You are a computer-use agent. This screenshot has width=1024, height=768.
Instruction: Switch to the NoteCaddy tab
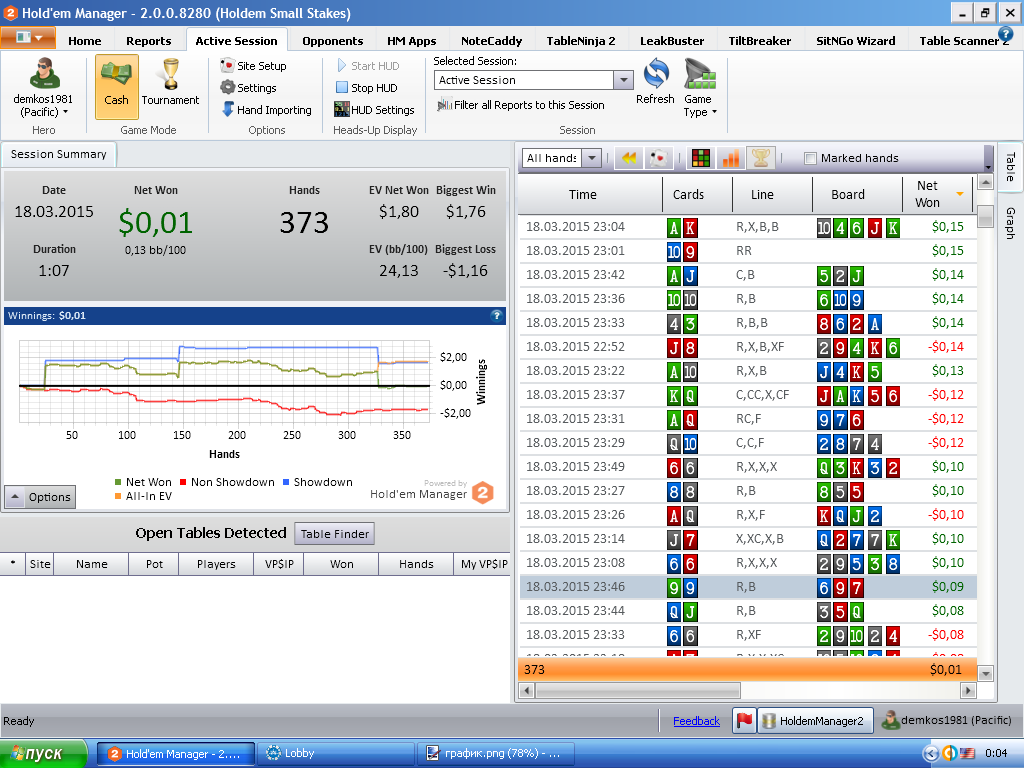491,40
